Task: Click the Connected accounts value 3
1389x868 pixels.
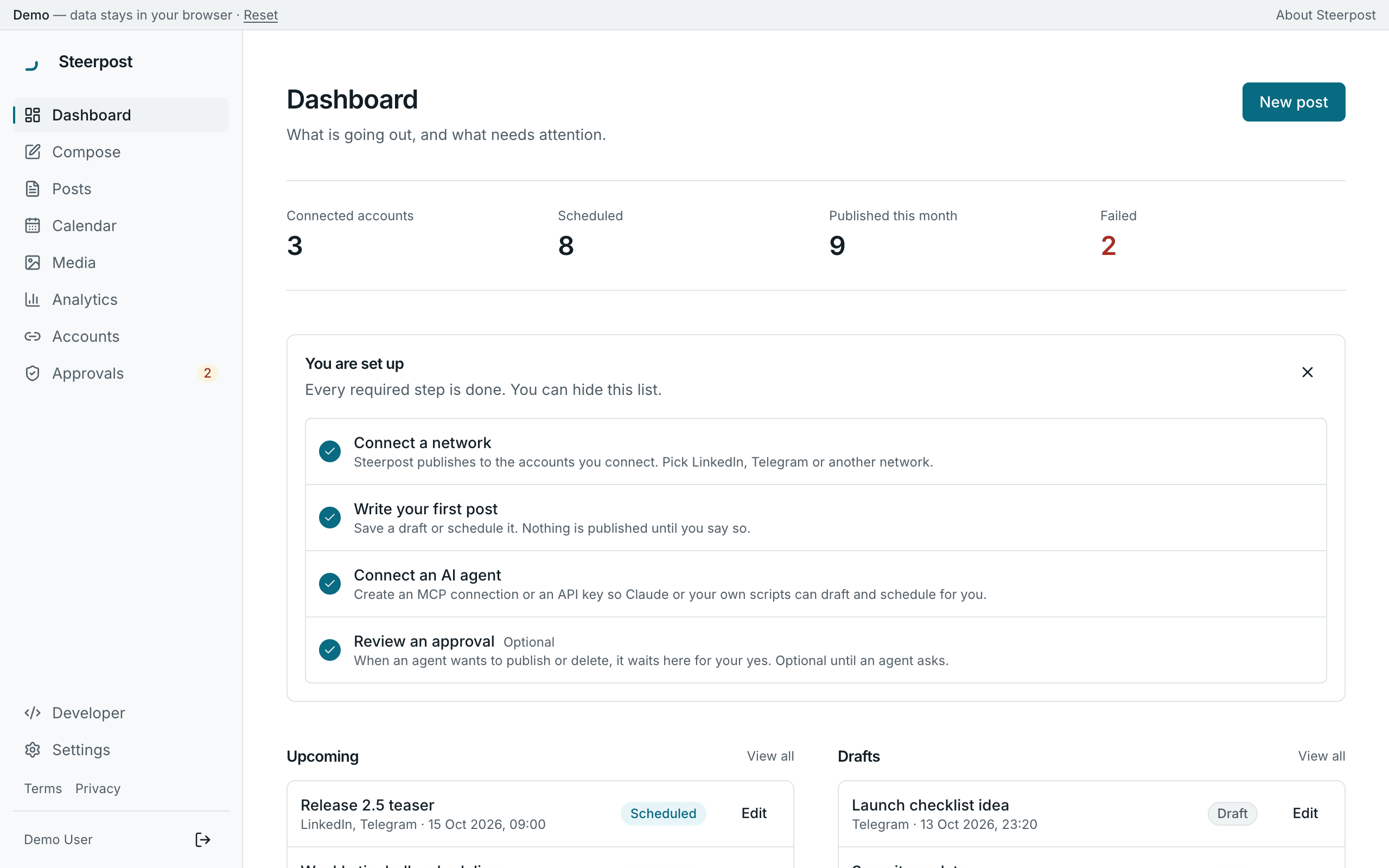Action: 295,246
